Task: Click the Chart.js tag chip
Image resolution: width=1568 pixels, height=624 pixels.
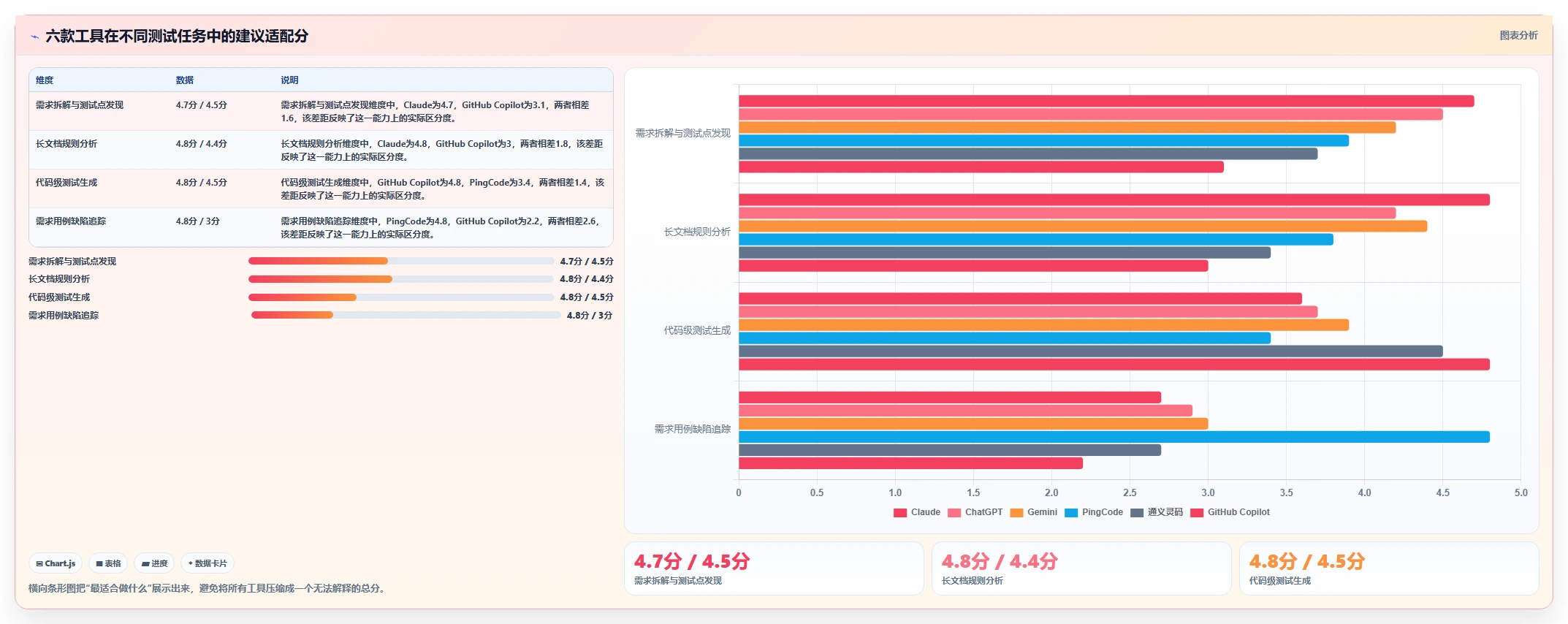Action: pyautogui.click(x=56, y=563)
